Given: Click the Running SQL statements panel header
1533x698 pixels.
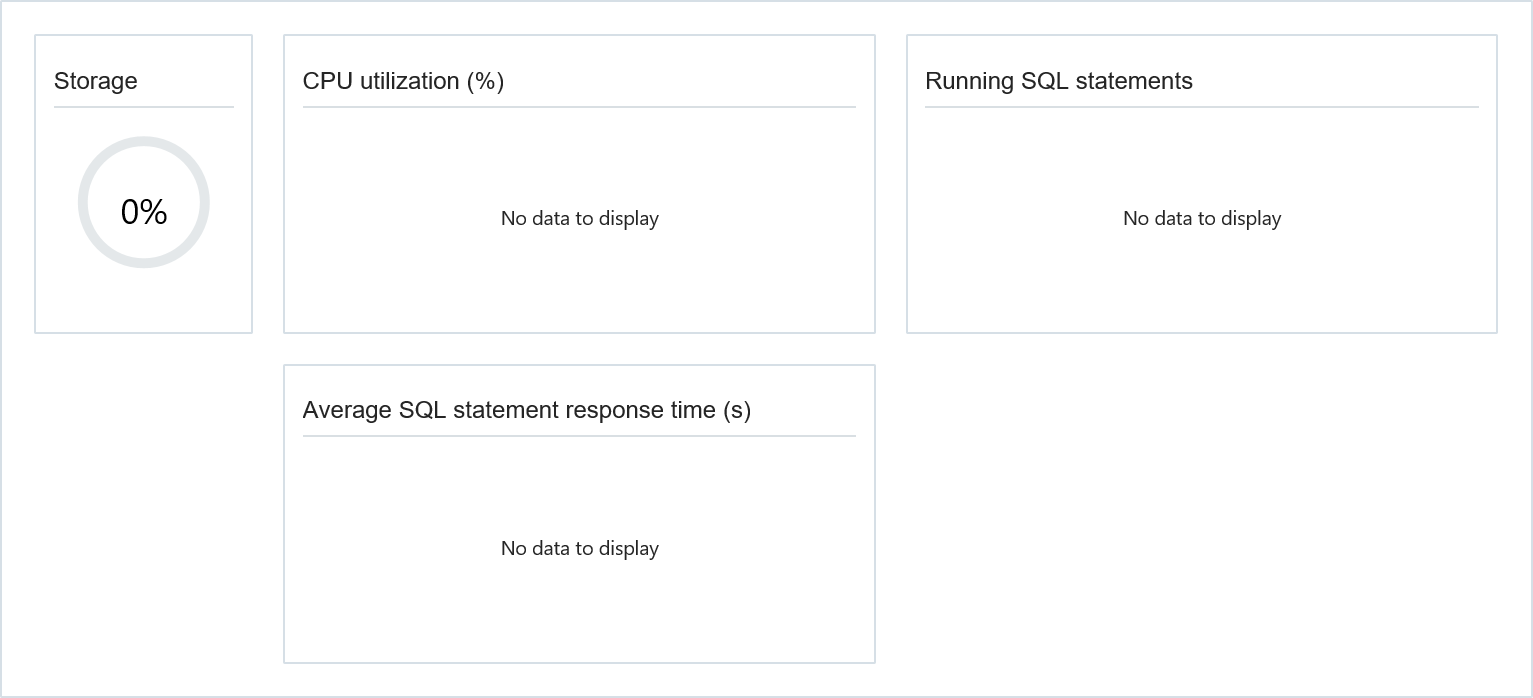Looking at the screenshot, I should [1059, 81].
